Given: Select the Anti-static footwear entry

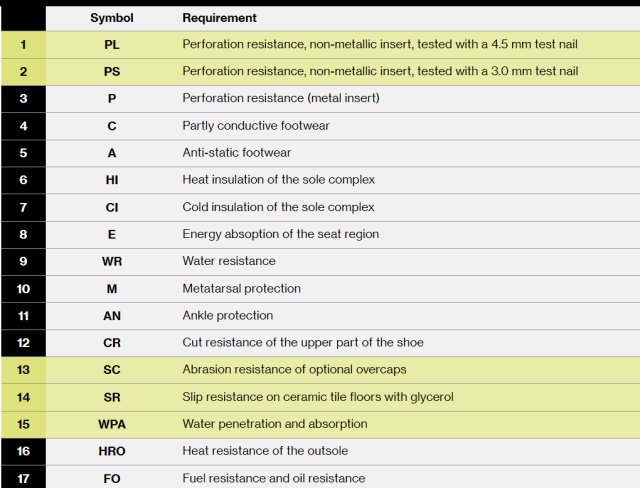Looking at the screenshot, I should (x=237, y=153).
